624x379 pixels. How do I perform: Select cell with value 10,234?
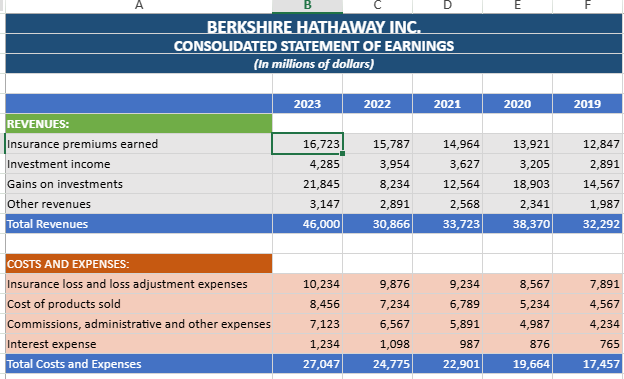click(307, 284)
